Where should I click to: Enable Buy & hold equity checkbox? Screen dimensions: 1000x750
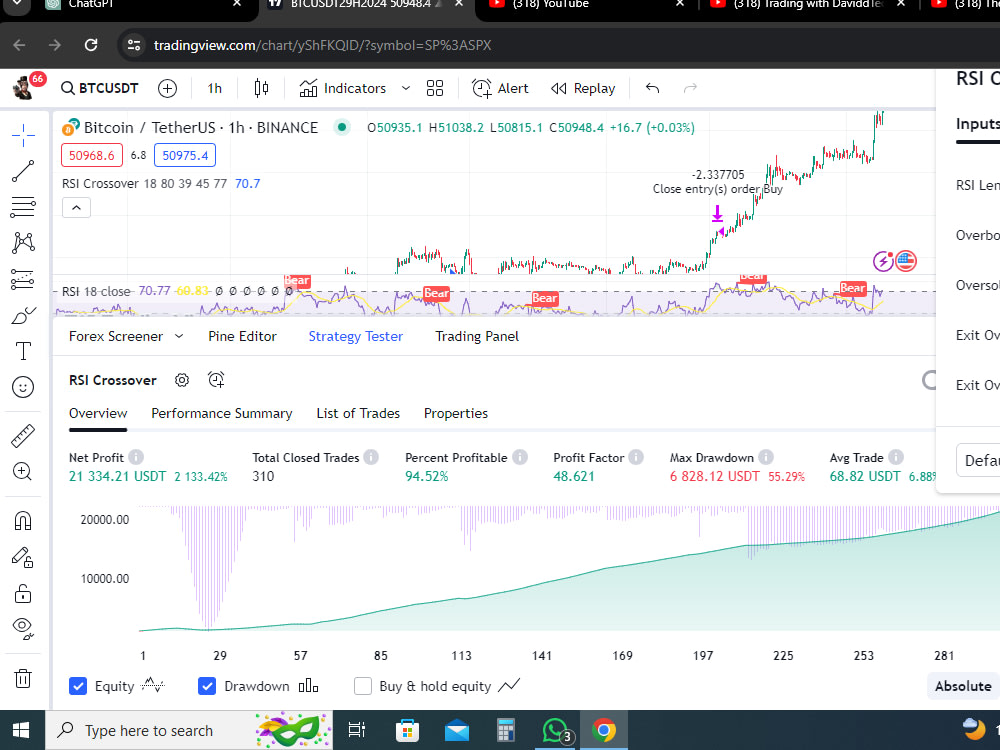click(363, 686)
